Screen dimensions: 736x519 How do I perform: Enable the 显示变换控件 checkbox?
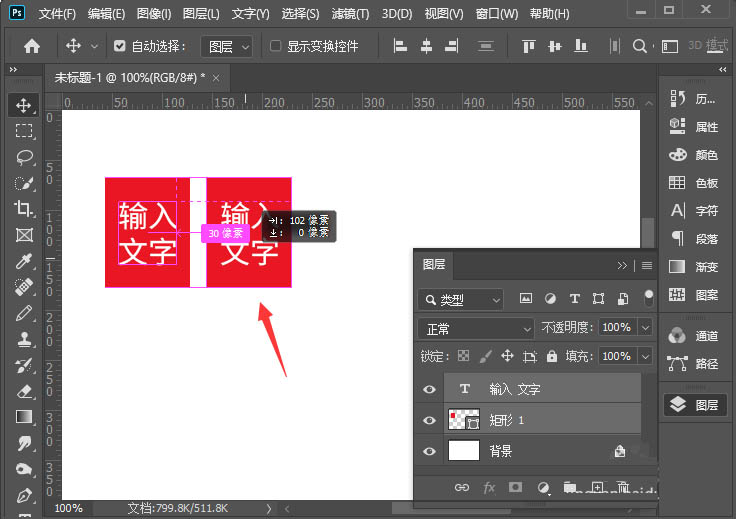pos(275,46)
